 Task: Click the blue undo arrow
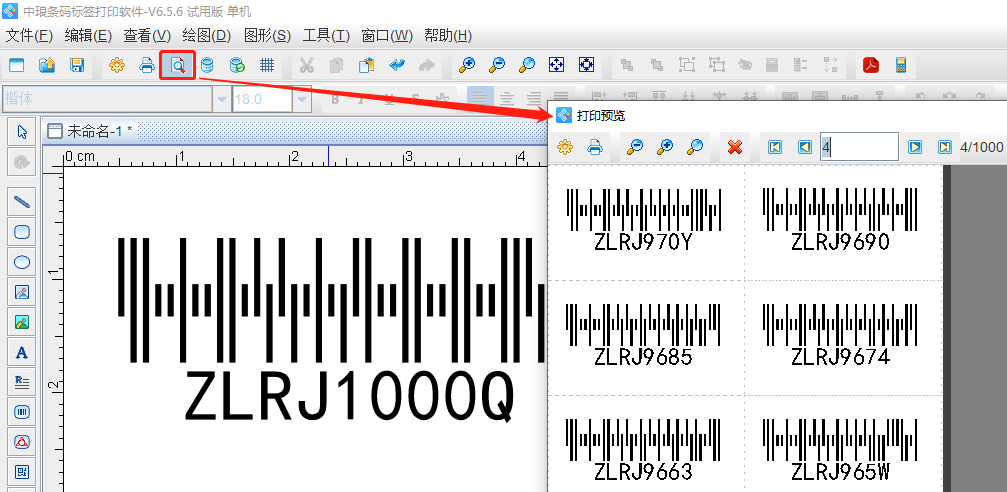[397, 65]
